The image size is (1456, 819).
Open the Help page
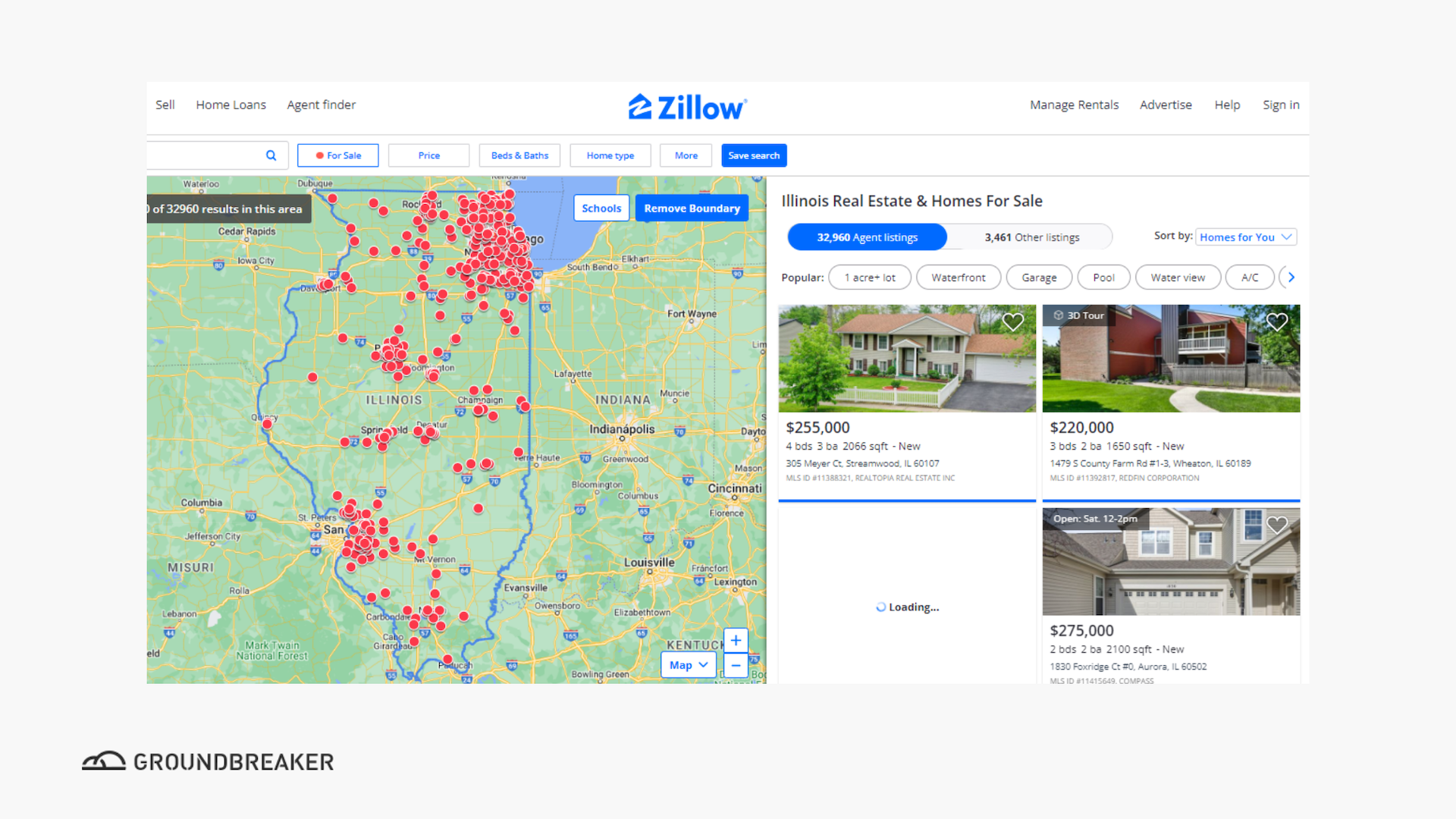1227,105
